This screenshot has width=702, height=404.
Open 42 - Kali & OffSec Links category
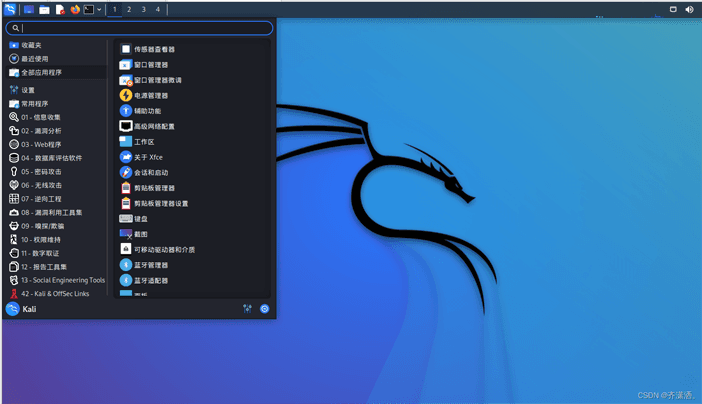[x=57, y=293]
